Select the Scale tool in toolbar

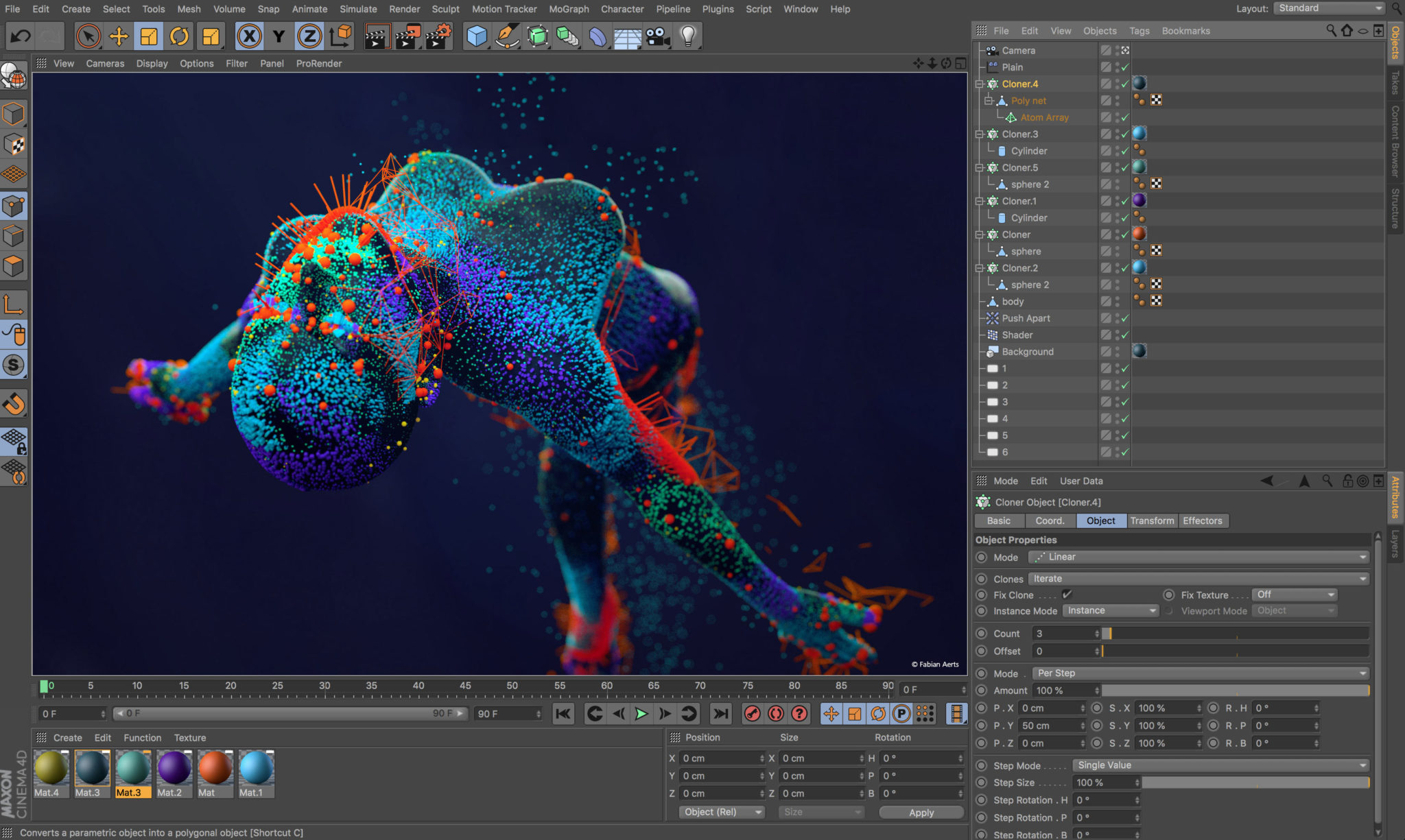pos(148,36)
